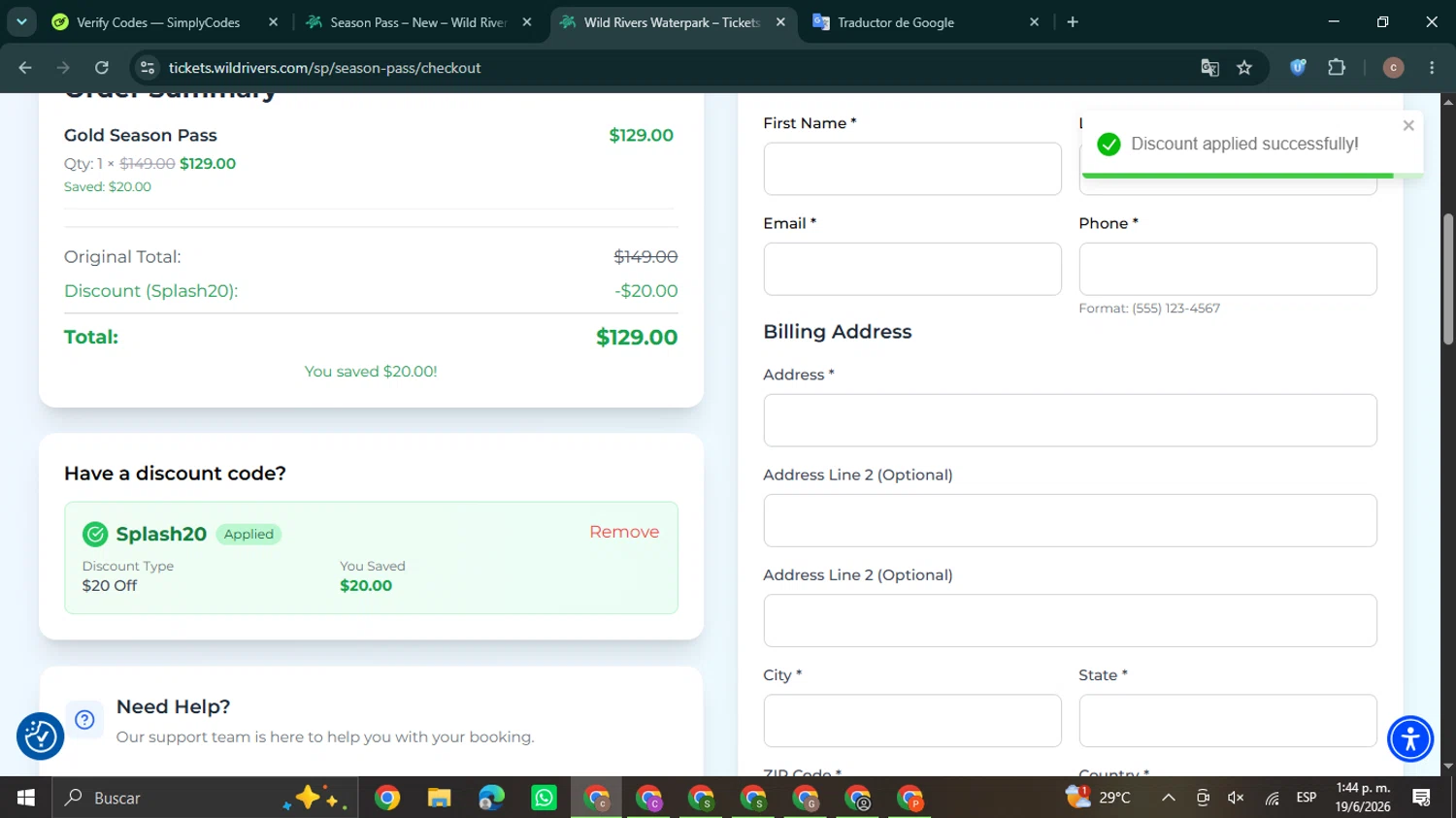Click the Billing Address heading
The width and height of the screenshot is (1456, 818).
(x=838, y=332)
